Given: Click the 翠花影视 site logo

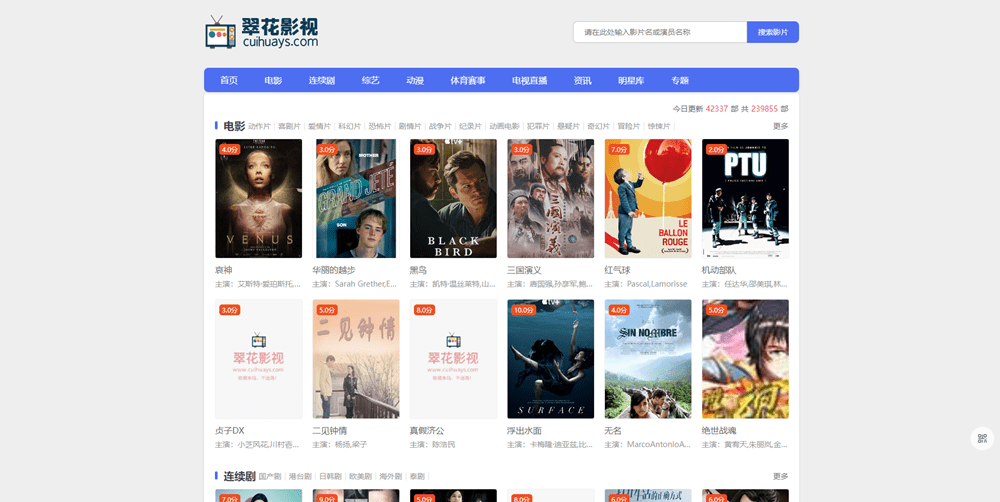Looking at the screenshot, I should coord(261,32).
